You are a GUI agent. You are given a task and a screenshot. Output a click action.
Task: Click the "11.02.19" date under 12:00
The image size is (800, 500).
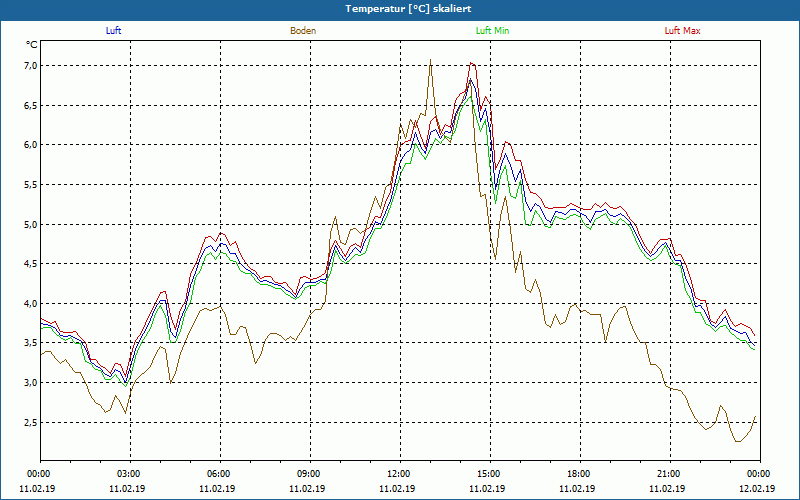tap(397, 489)
